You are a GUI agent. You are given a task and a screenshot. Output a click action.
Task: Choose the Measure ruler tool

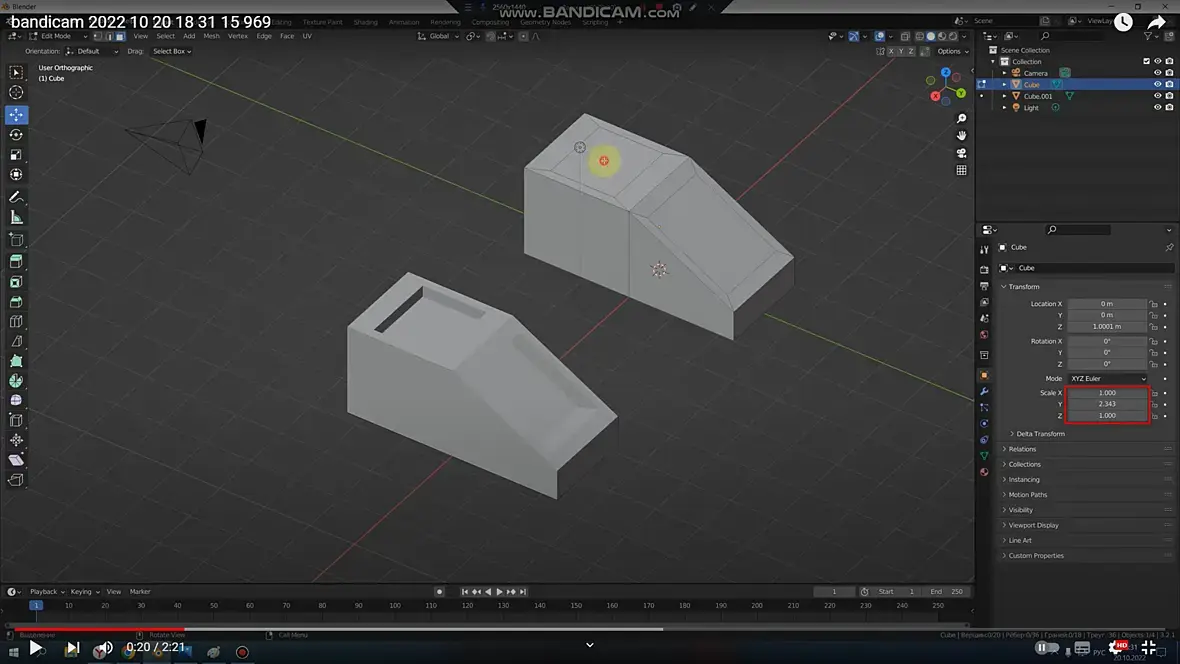(16, 218)
